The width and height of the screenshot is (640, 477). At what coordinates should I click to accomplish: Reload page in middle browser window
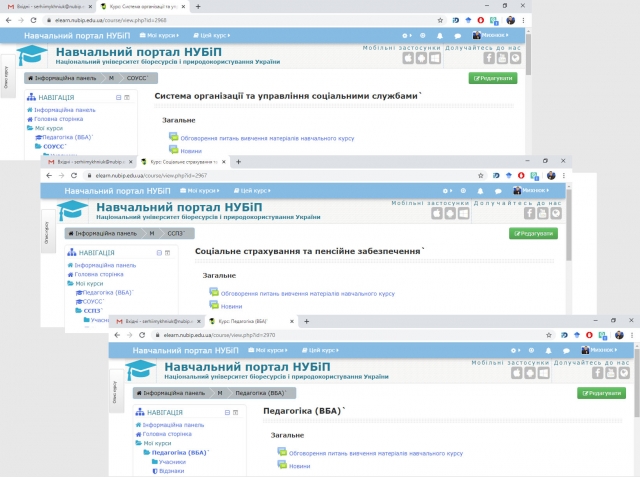[74, 175]
